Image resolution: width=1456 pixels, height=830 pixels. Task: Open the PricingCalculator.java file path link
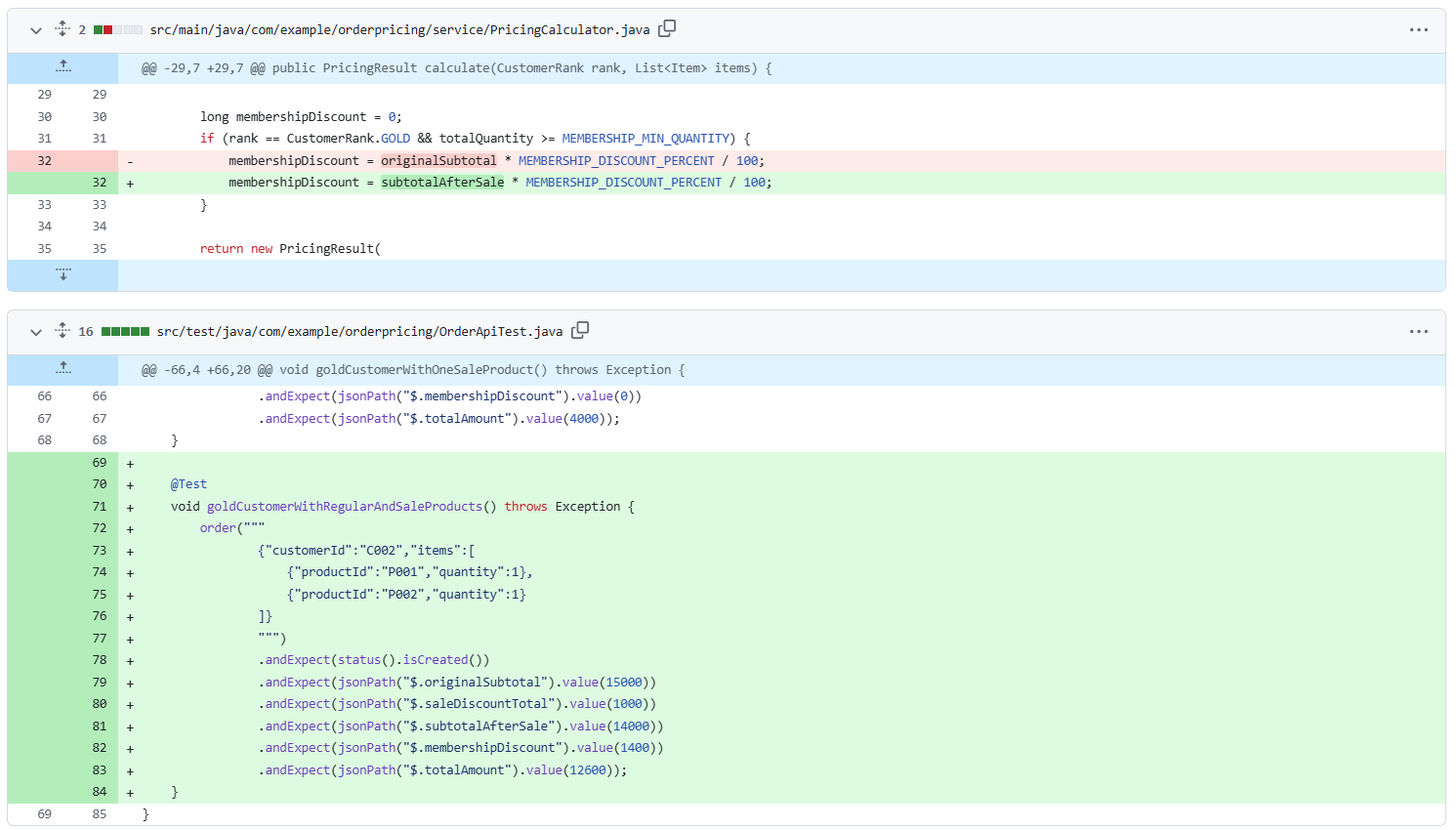click(399, 30)
